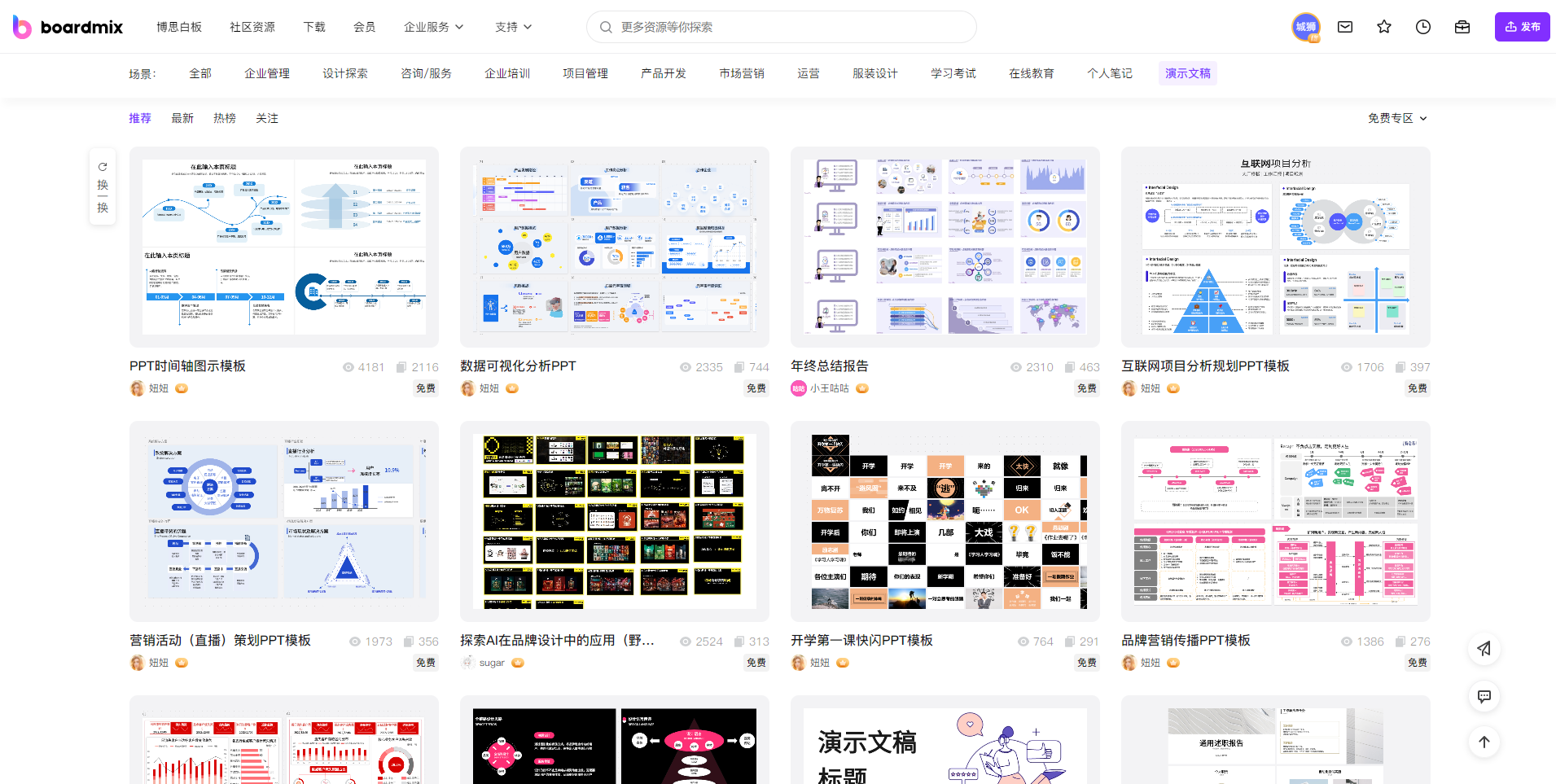Image resolution: width=1556 pixels, height=784 pixels.
Task: Click the paper plane share icon
Action: coord(1484,649)
